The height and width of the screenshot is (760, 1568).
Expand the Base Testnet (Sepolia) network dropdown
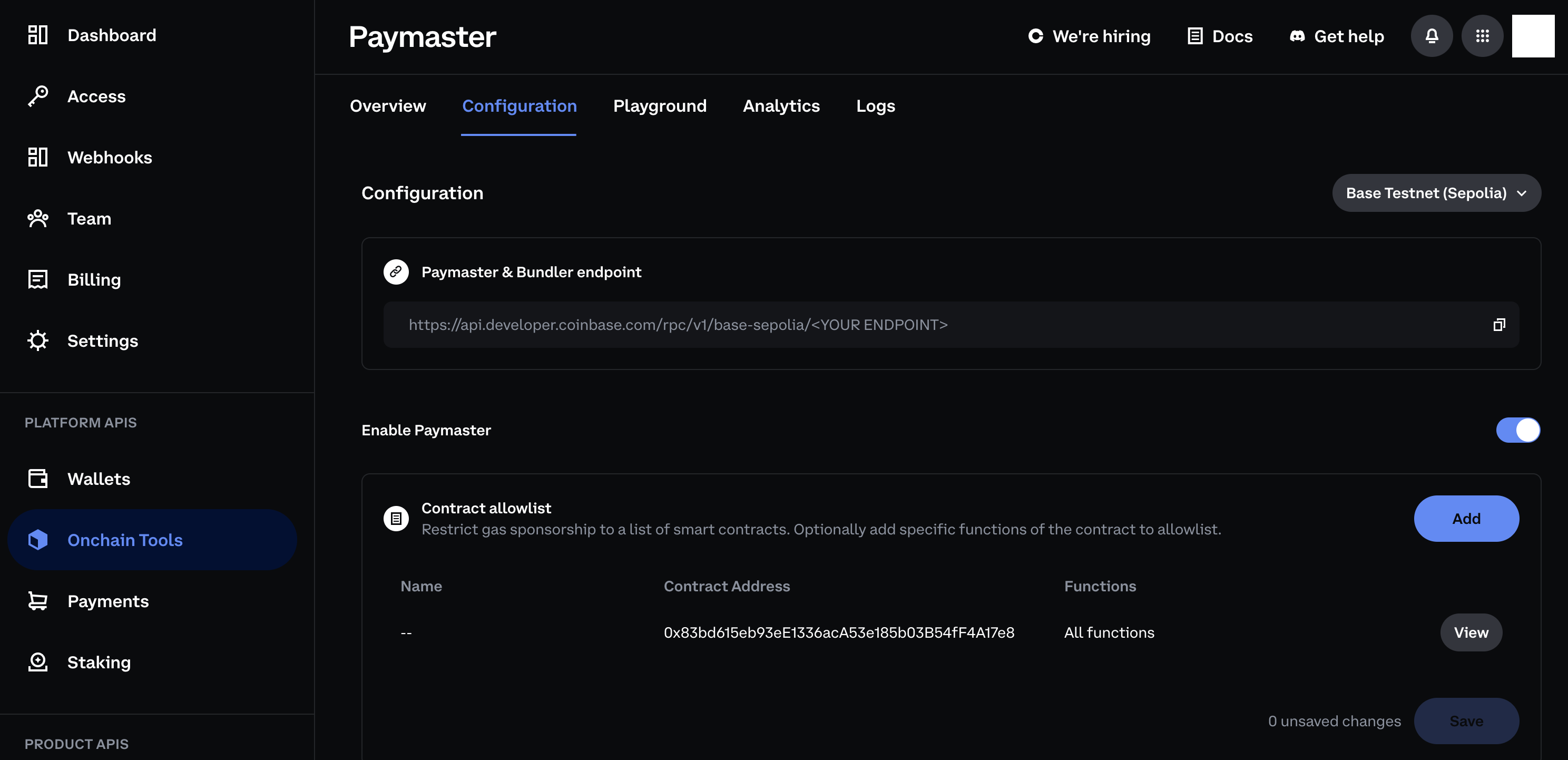(1436, 193)
